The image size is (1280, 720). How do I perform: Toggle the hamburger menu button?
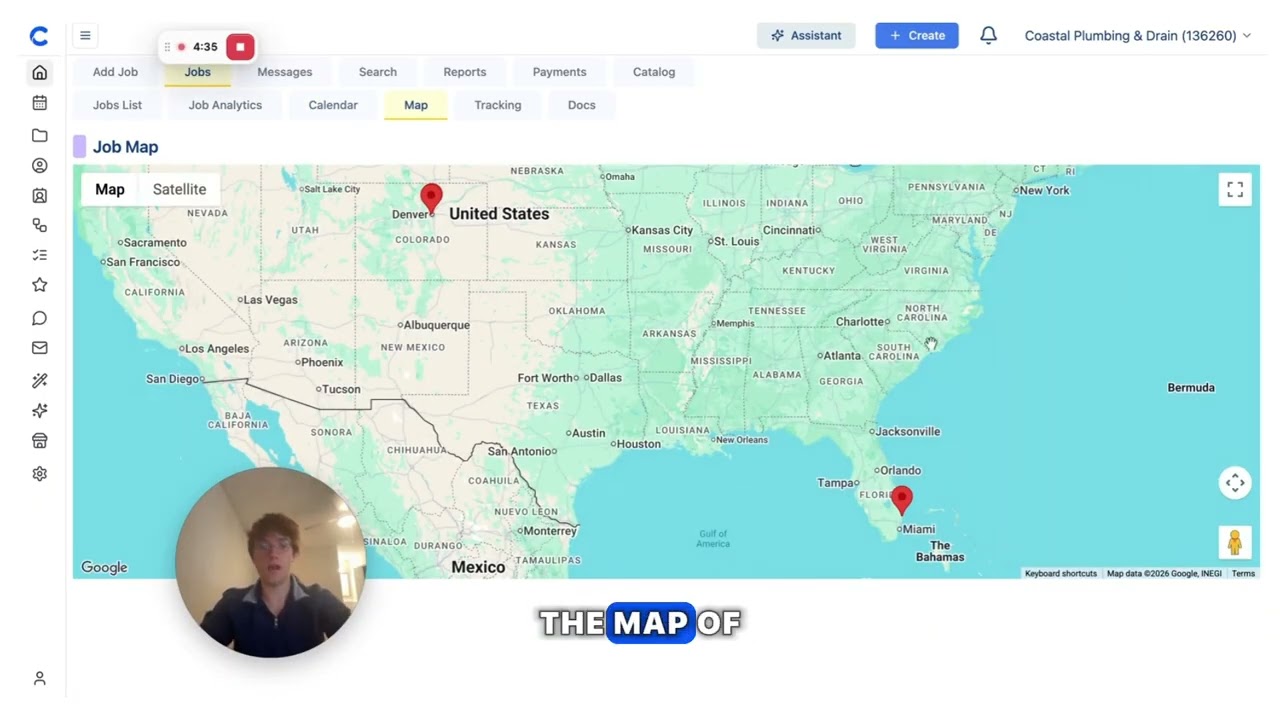tap(85, 36)
